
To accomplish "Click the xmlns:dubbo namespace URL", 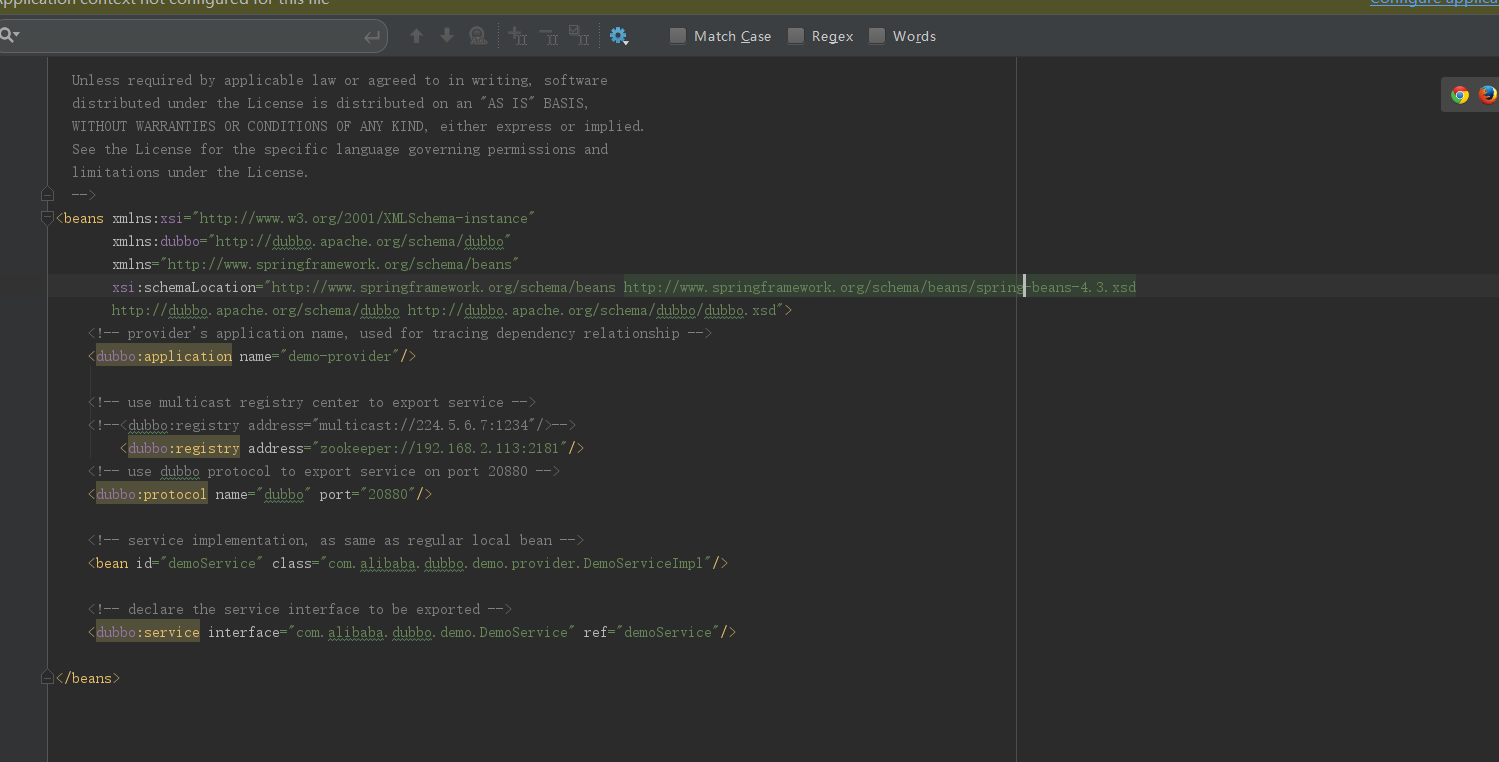I will pos(360,241).
